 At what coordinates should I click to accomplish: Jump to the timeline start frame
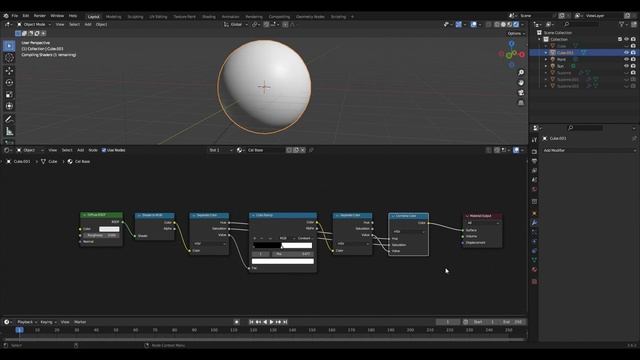(x=251, y=322)
